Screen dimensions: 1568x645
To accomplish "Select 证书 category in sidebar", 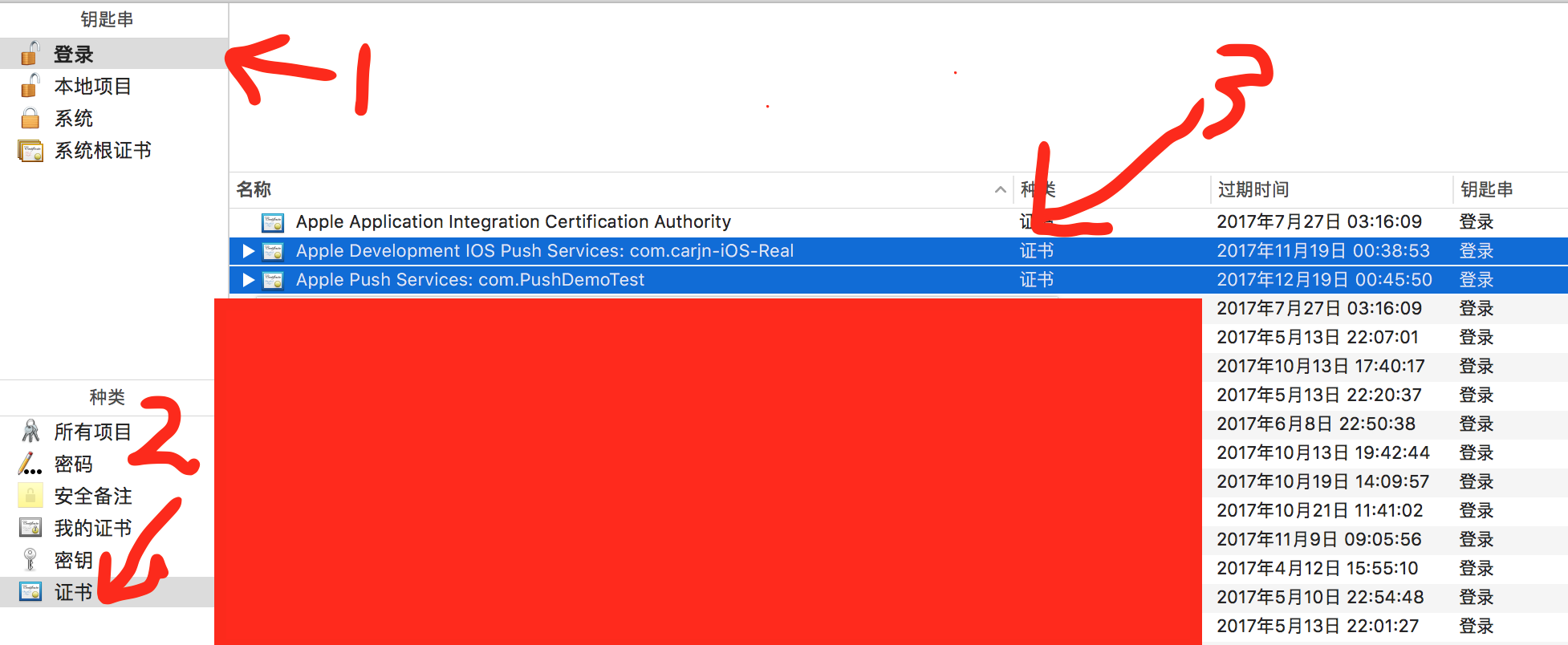I will (x=73, y=592).
